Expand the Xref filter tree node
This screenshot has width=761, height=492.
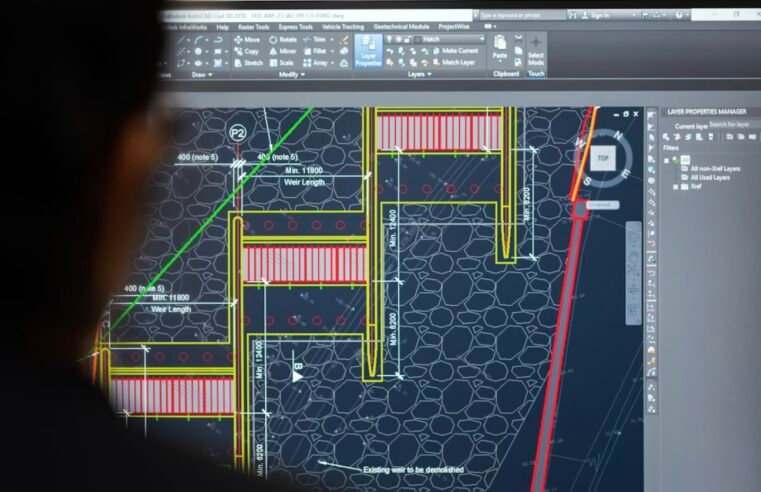pyautogui.click(x=675, y=187)
